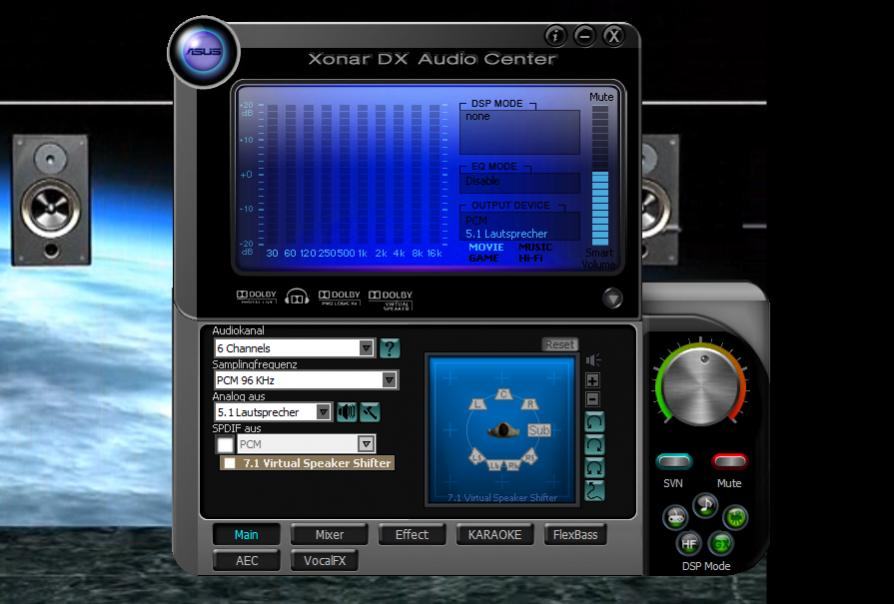Activate Game DSP mode gamepad icon
This screenshot has height=604, width=894.
pyautogui.click(x=676, y=518)
